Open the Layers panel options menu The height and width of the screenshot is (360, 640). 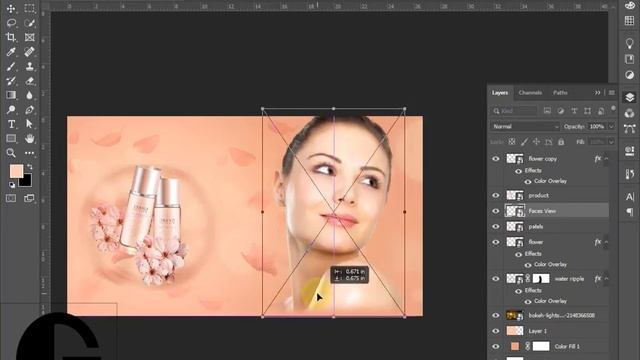click(611, 93)
